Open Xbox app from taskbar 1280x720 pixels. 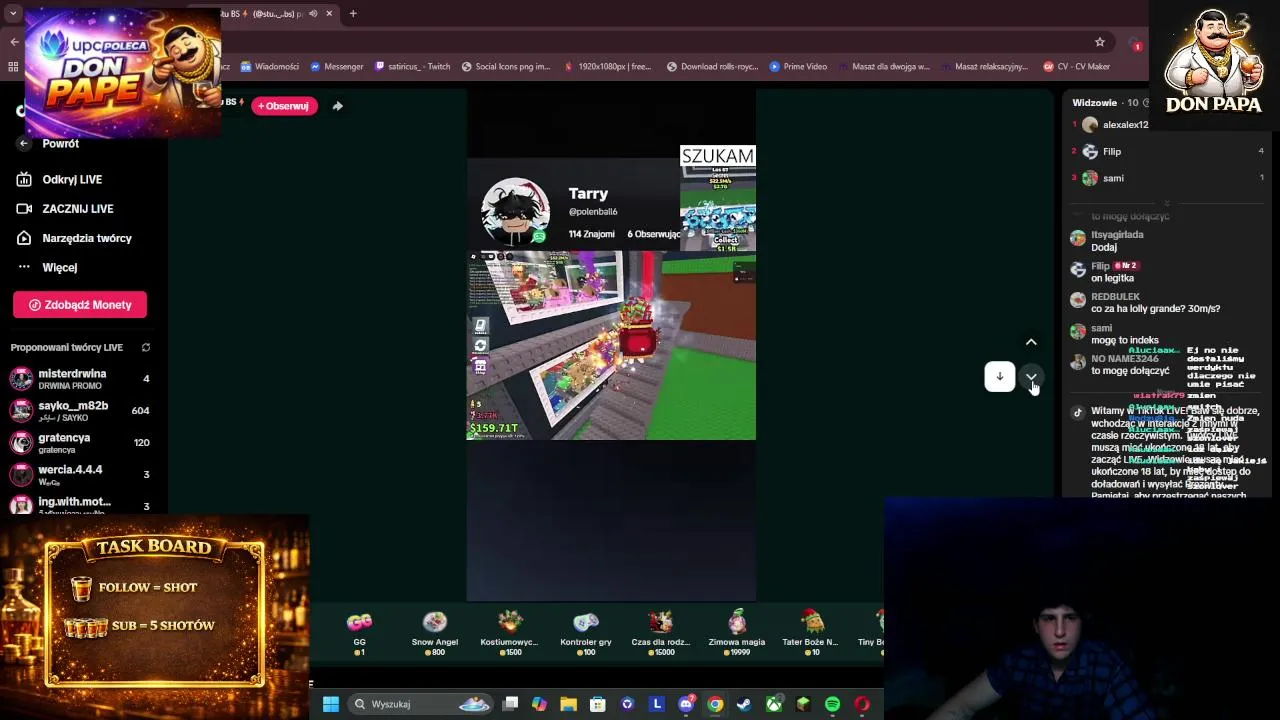pyautogui.click(x=774, y=704)
